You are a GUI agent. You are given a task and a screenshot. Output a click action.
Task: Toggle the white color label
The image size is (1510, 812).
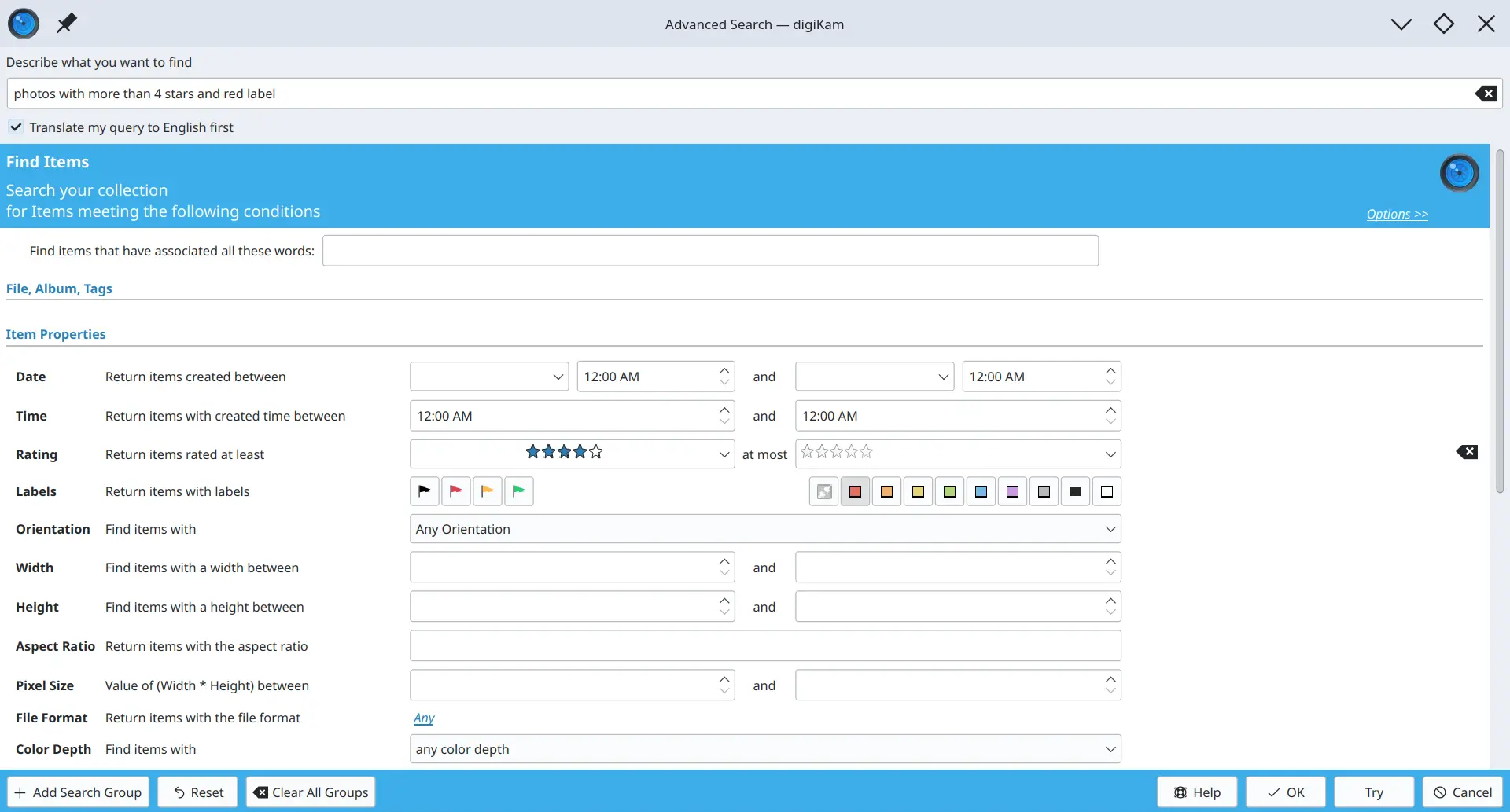(1107, 491)
